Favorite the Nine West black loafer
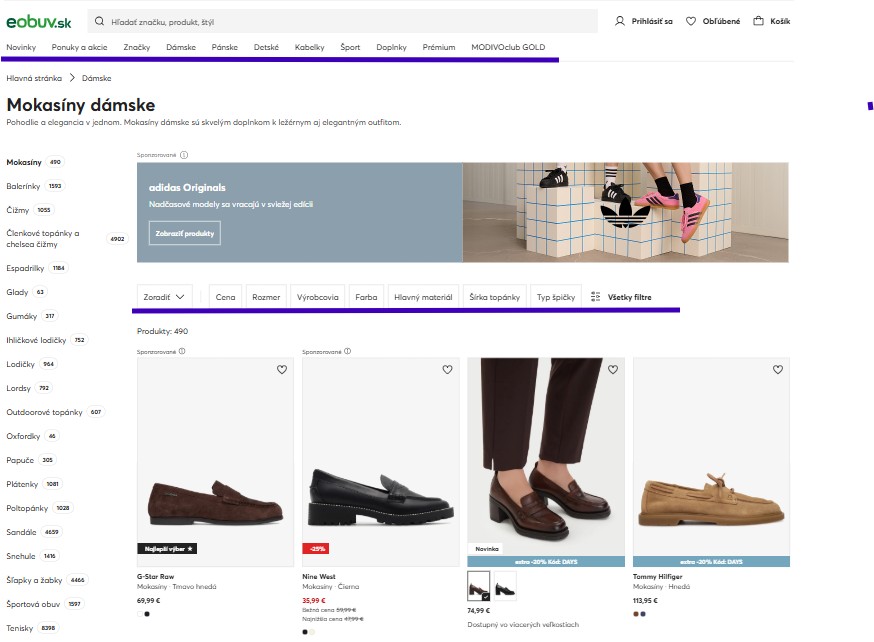Image resolution: width=874 pixels, height=642 pixels. click(447, 369)
